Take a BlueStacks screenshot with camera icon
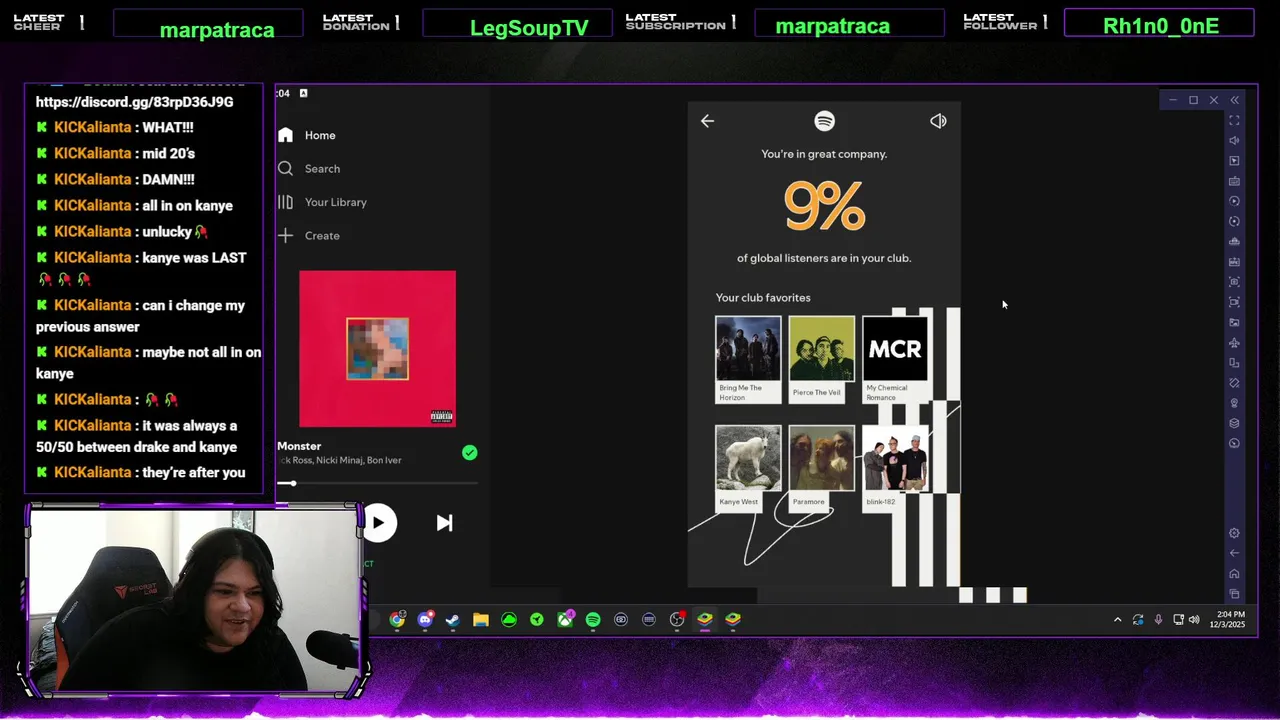This screenshot has width=1280, height=720. tap(1234, 282)
